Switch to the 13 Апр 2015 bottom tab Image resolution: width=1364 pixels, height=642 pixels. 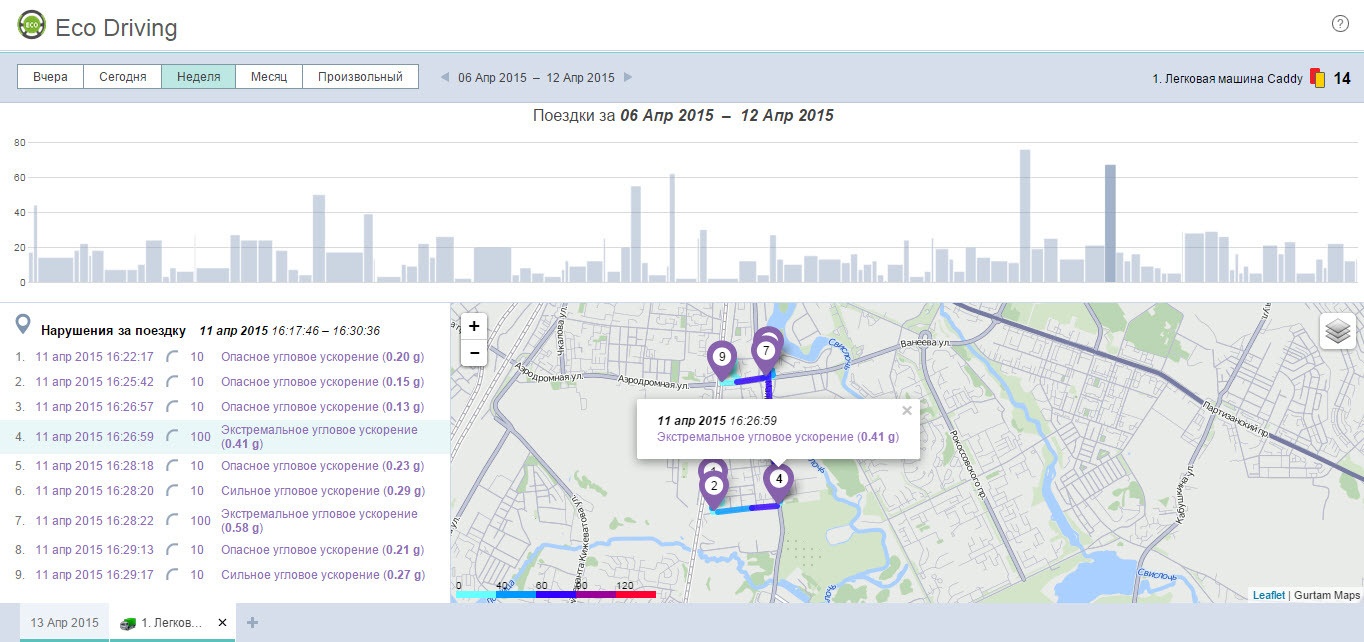tap(64, 622)
